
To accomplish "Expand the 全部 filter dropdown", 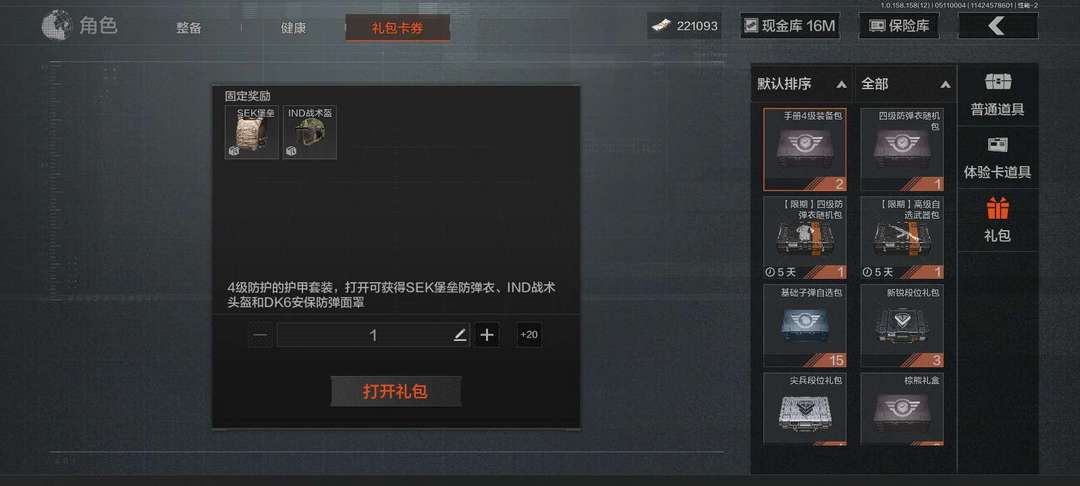I will click(906, 84).
